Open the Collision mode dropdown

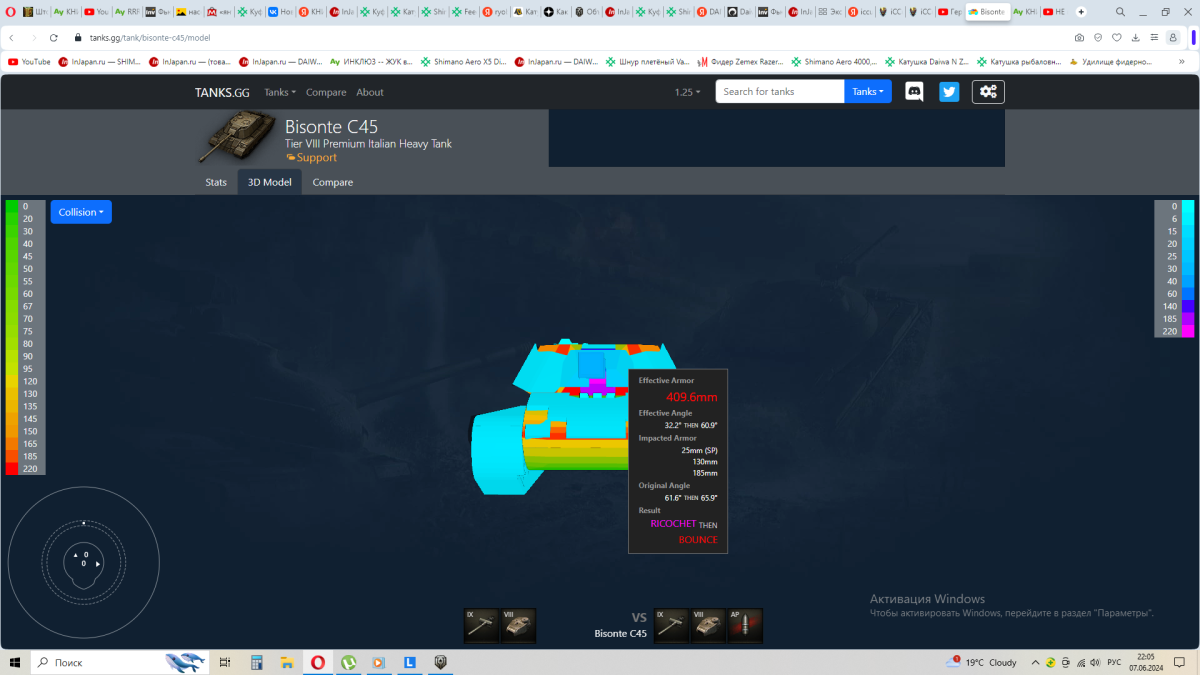[81, 212]
